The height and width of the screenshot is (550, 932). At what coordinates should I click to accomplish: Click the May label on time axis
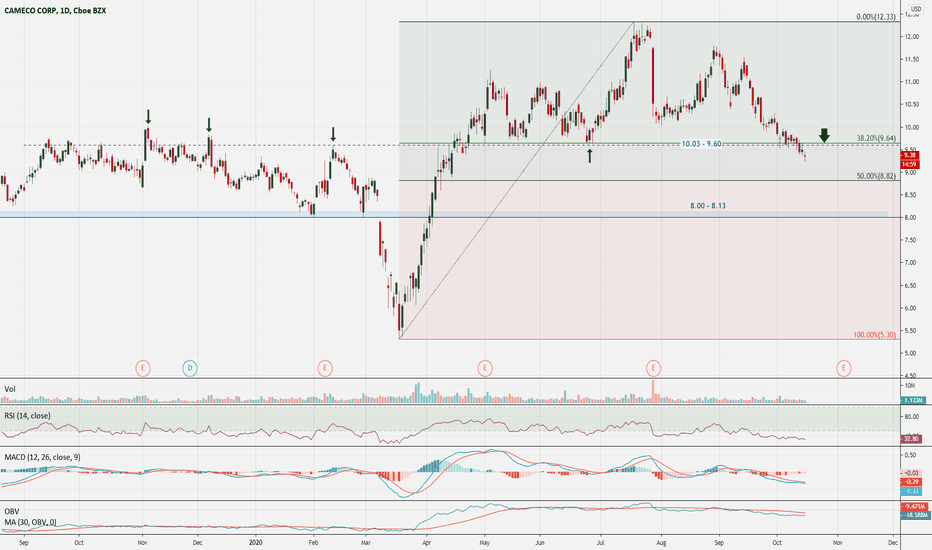(484, 542)
